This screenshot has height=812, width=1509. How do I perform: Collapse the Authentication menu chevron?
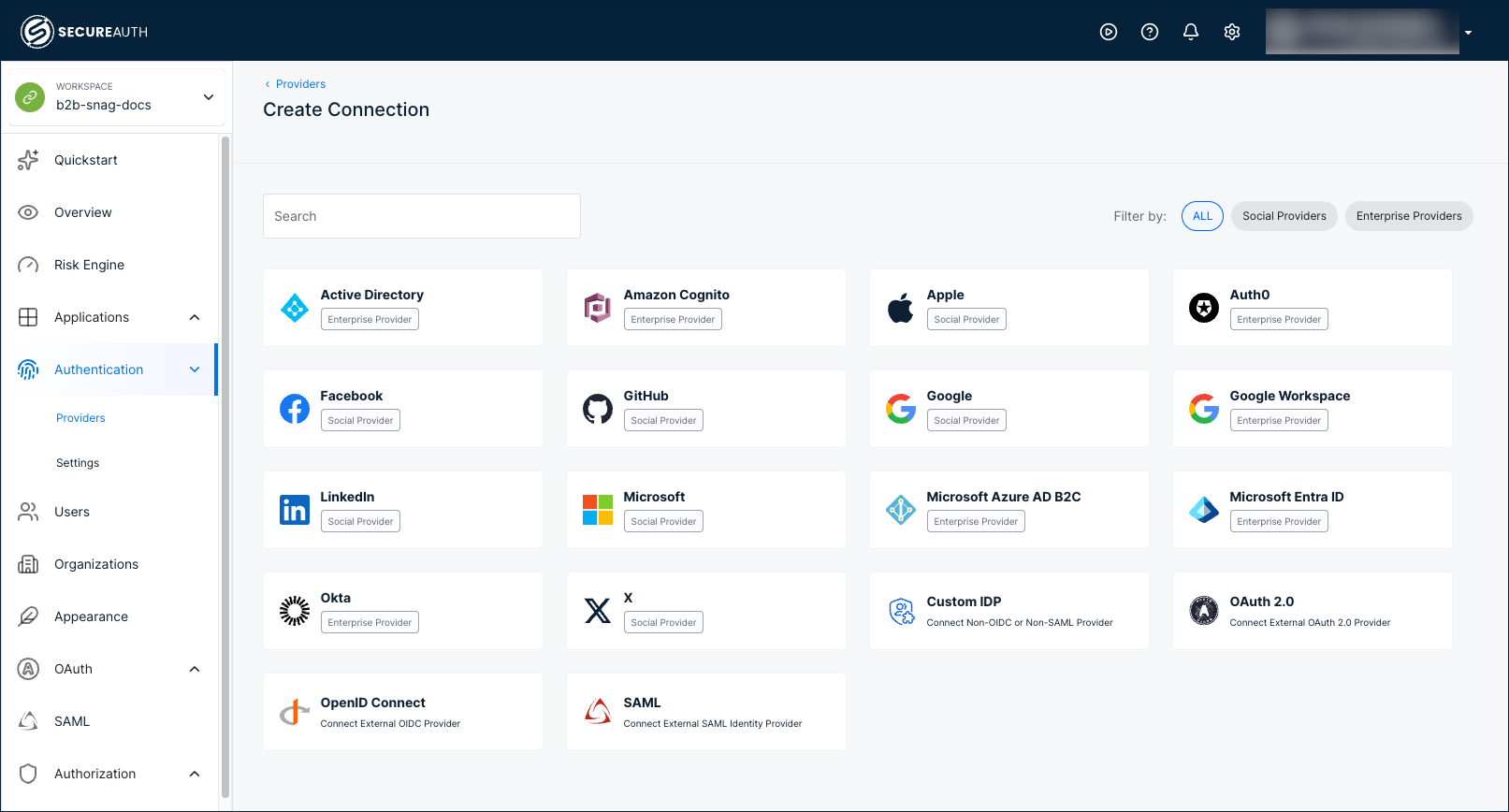click(195, 370)
